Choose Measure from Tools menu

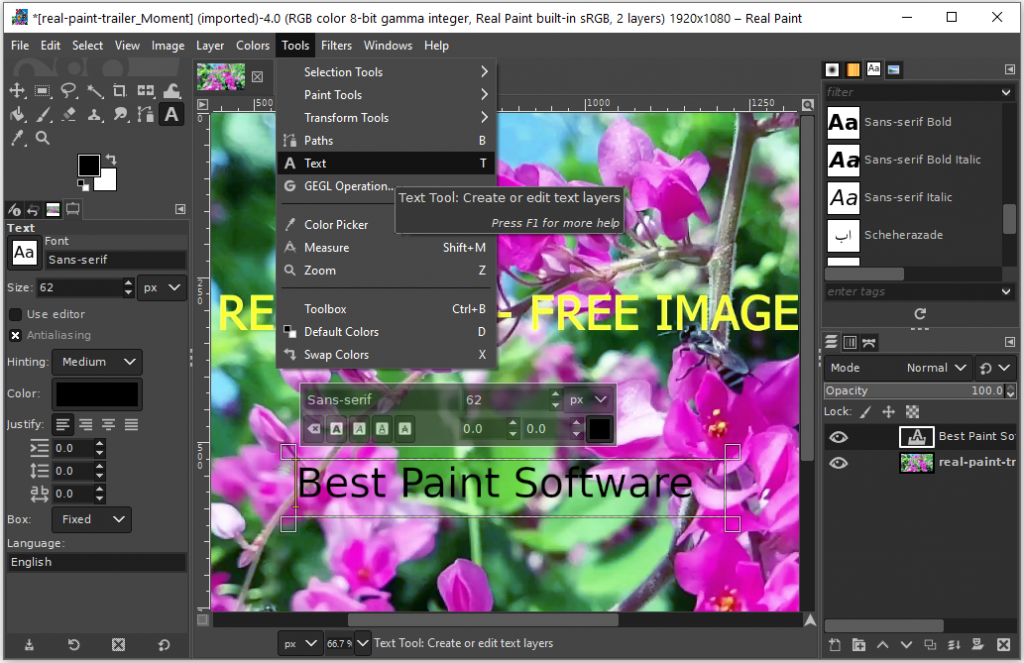[x=387, y=248]
